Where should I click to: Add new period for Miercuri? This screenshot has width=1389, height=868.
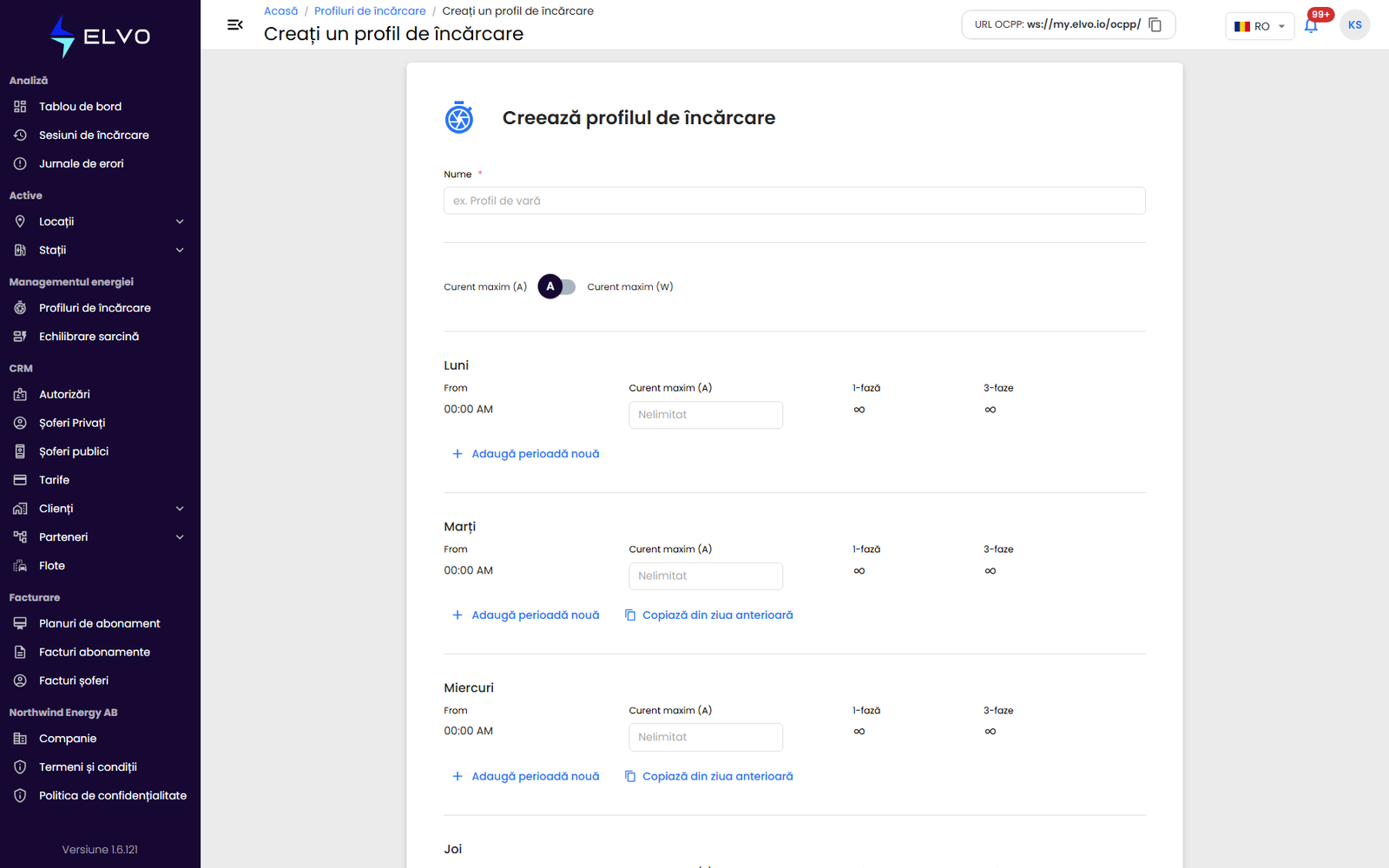pyautogui.click(x=525, y=777)
